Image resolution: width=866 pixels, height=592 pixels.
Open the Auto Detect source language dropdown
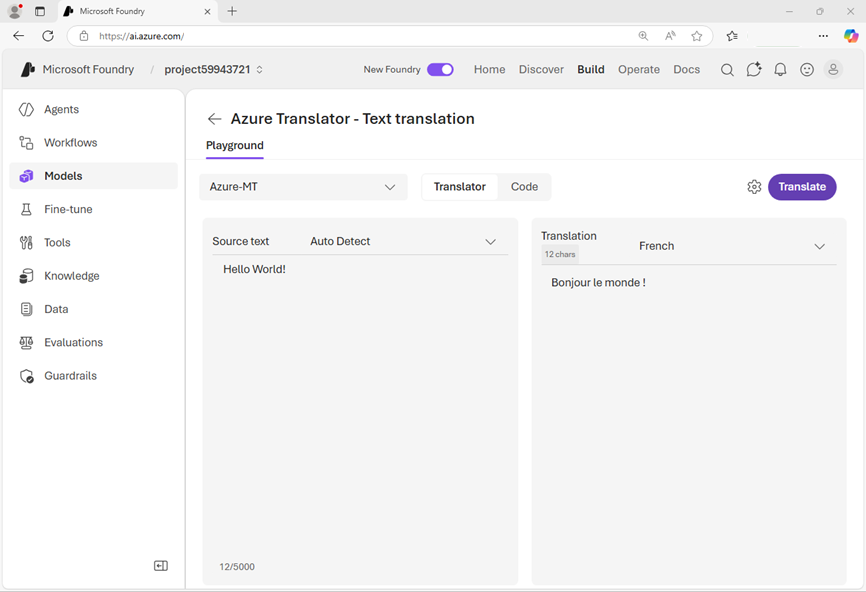click(x=403, y=241)
